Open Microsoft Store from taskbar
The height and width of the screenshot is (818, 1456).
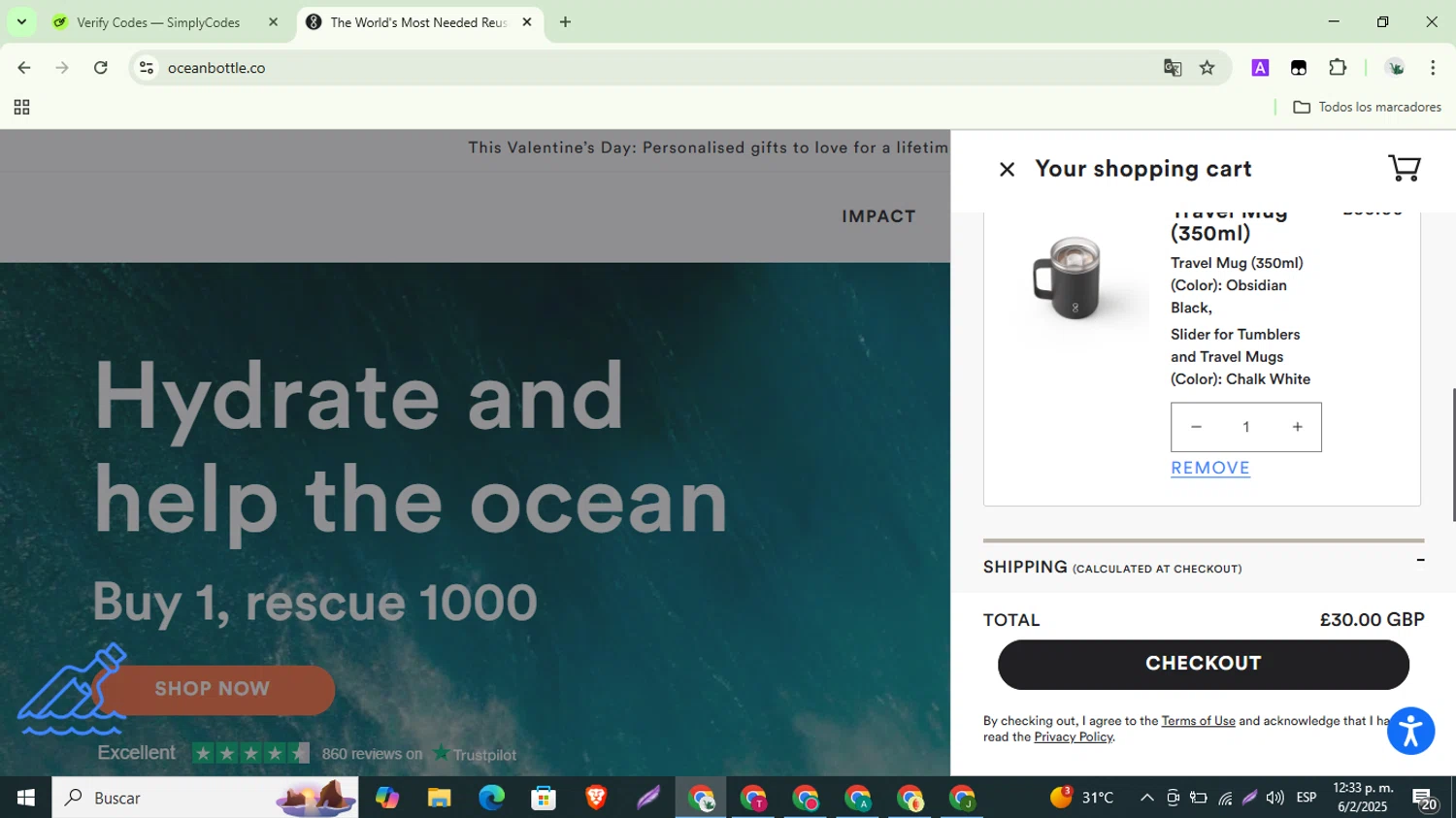coord(545,798)
